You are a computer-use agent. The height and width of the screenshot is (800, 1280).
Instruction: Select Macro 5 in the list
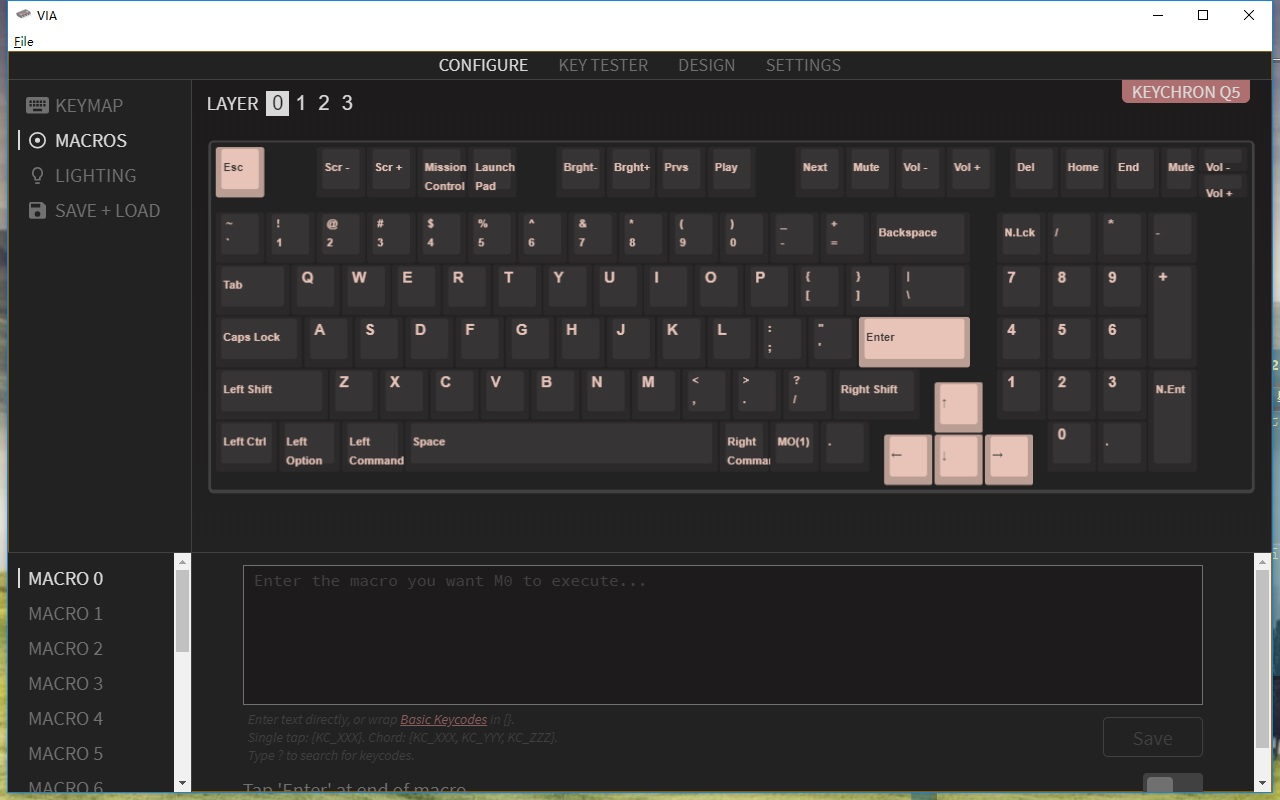(x=66, y=753)
